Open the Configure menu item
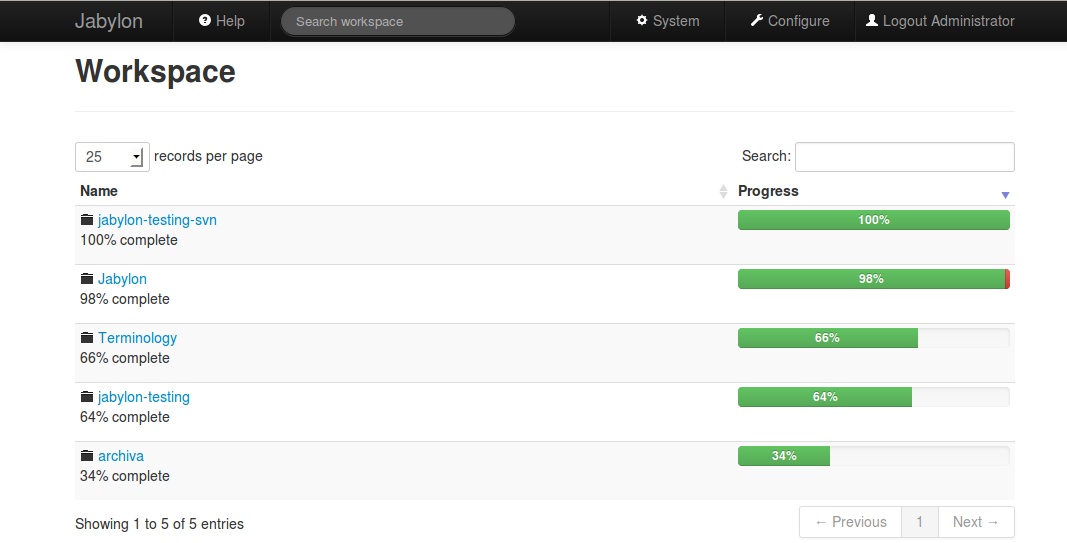This screenshot has height=543, width=1067. pyautogui.click(x=790, y=21)
